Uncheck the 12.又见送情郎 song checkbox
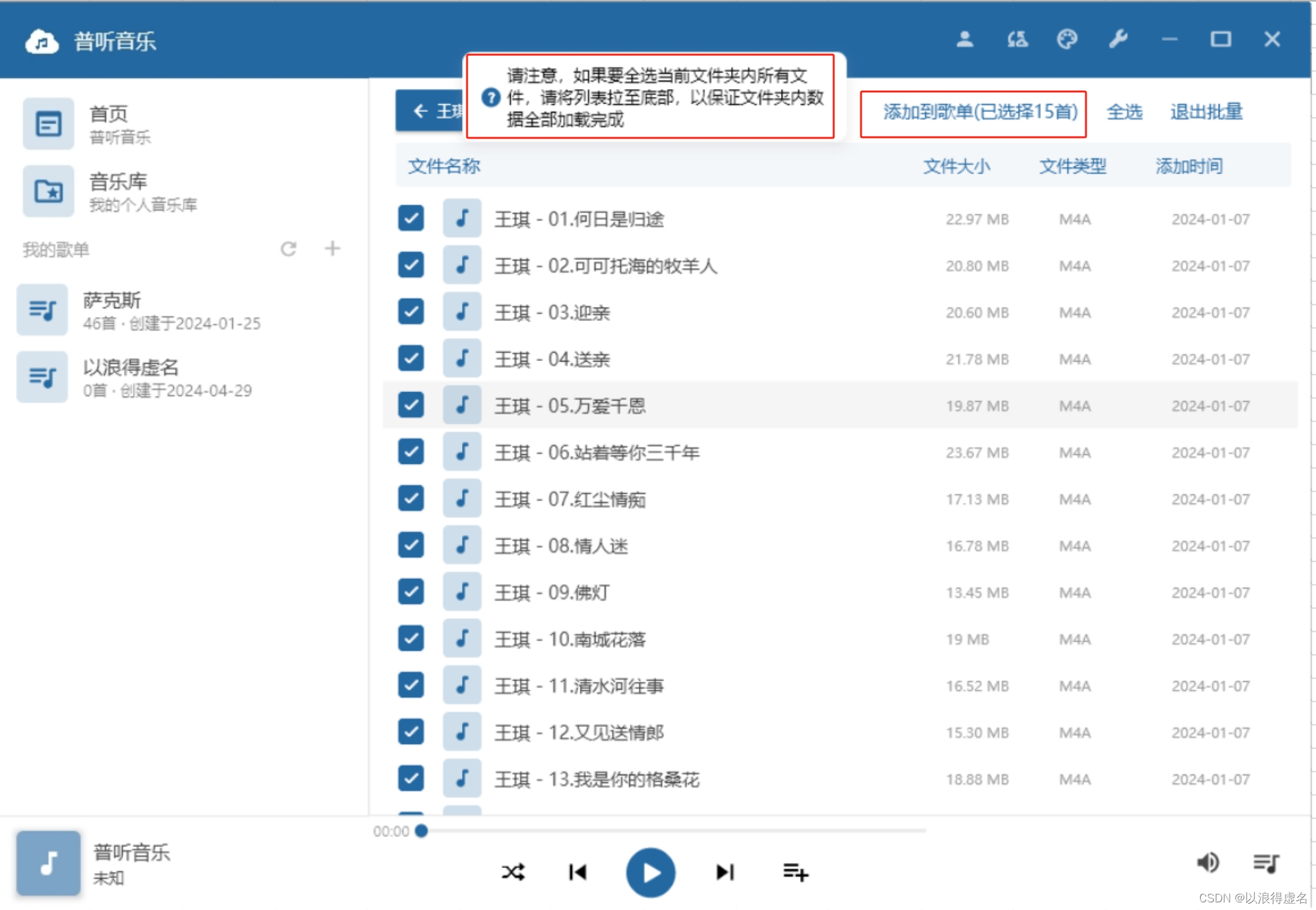Viewport: 1316px width, 910px height. (x=411, y=732)
